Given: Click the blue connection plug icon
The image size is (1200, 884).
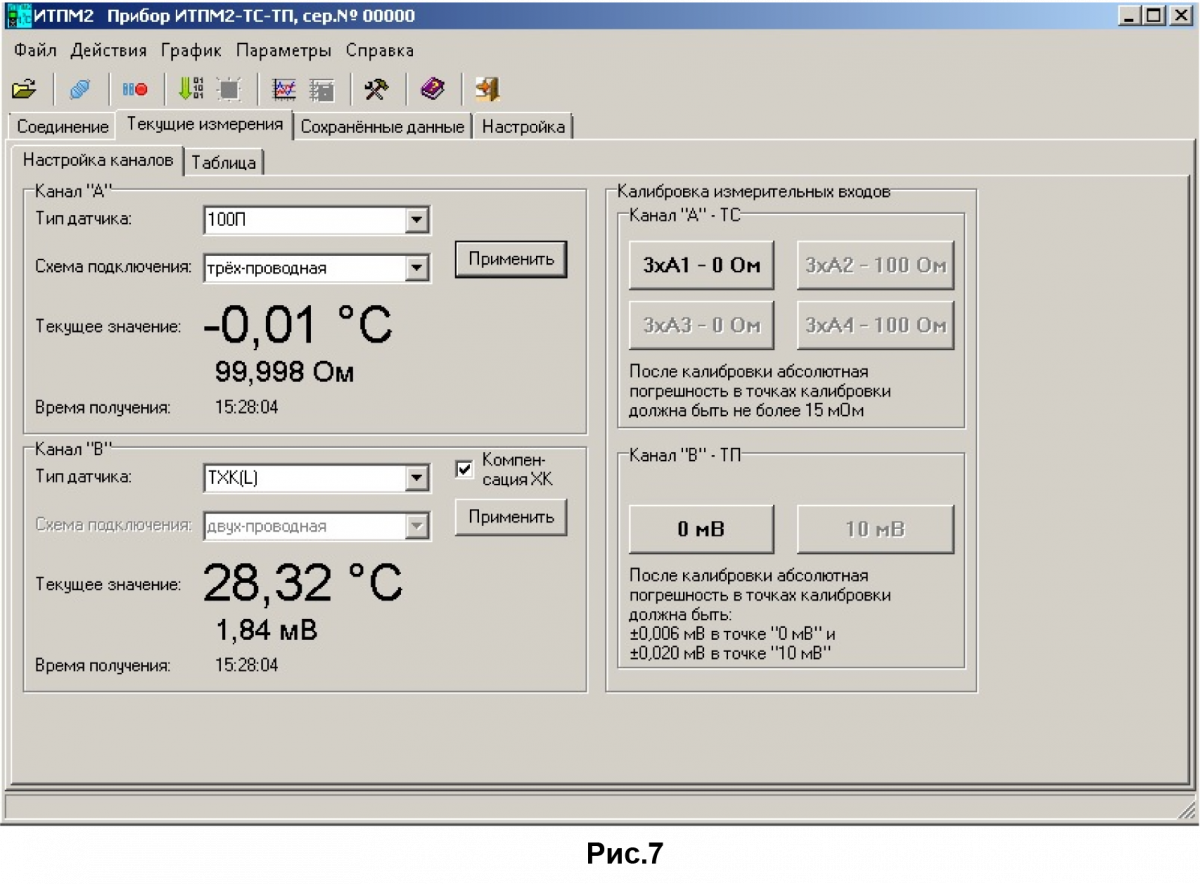Looking at the screenshot, I should [x=80, y=90].
